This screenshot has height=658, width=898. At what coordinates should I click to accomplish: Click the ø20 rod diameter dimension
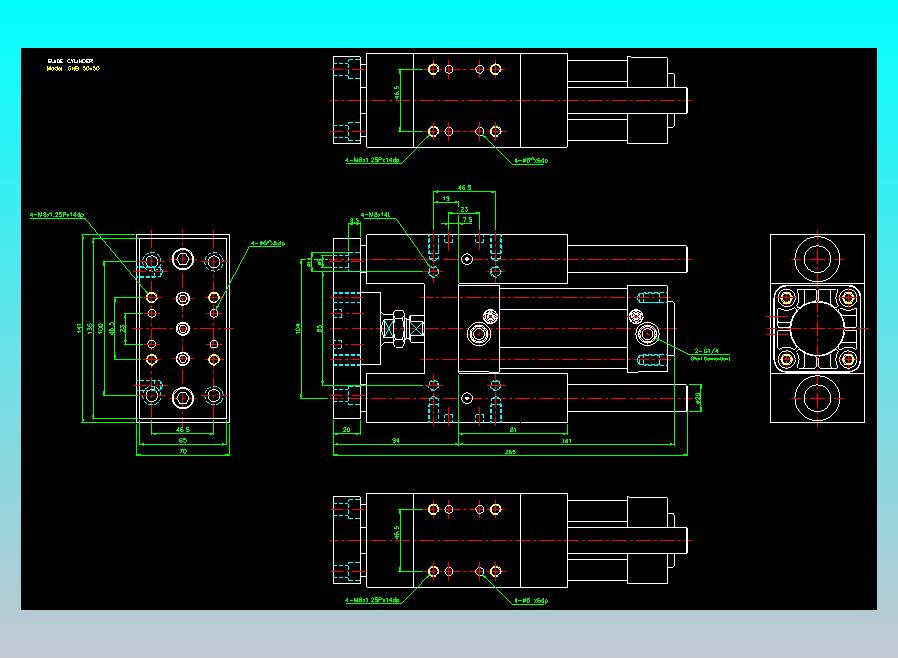(x=698, y=397)
